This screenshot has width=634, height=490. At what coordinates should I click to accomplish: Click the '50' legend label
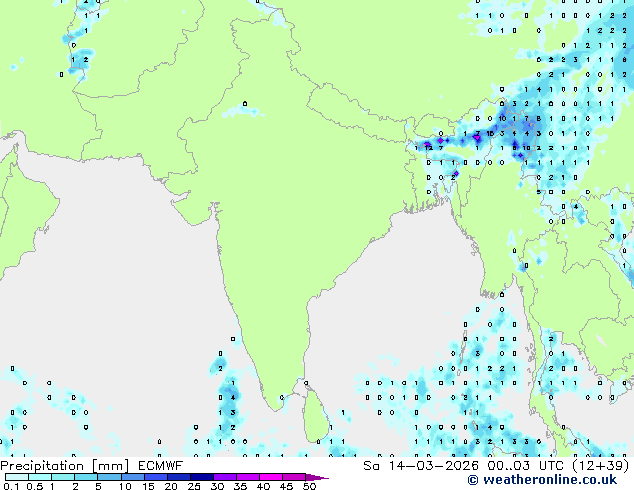pos(309,486)
